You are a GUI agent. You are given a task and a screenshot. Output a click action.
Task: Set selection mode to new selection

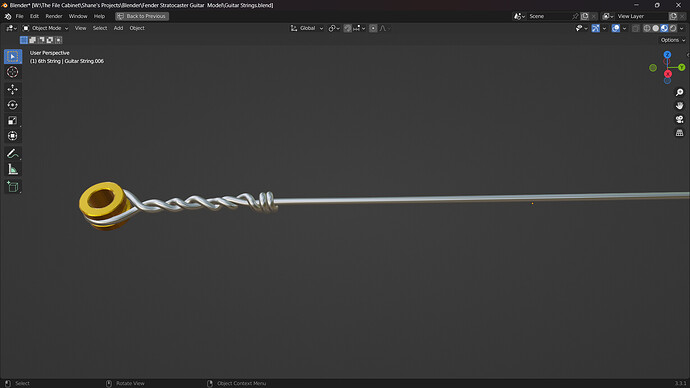click(24, 40)
